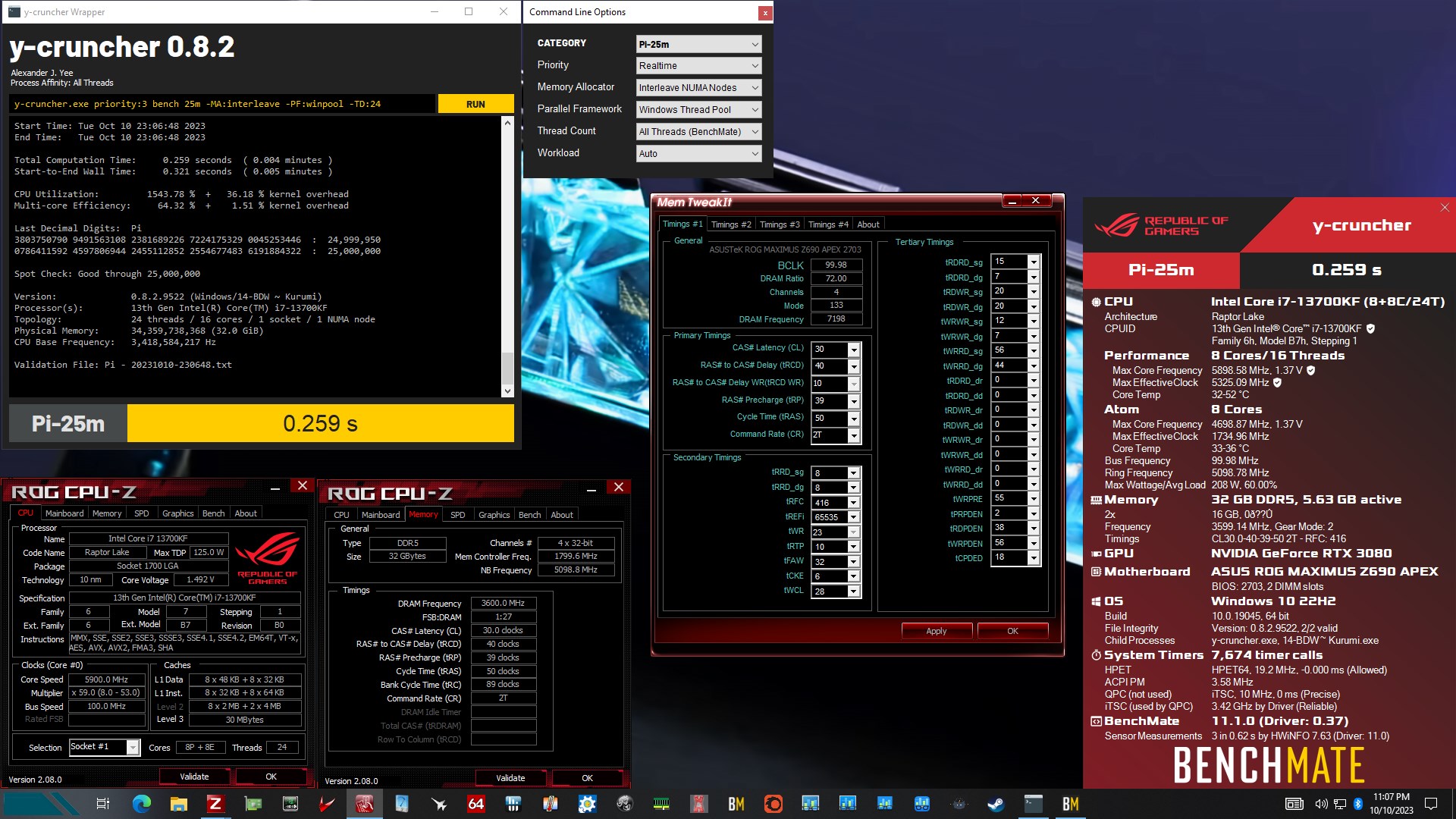Open the orange Corona taskbar icon
The width and height of the screenshot is (1456, 819).
click(773, 804)
